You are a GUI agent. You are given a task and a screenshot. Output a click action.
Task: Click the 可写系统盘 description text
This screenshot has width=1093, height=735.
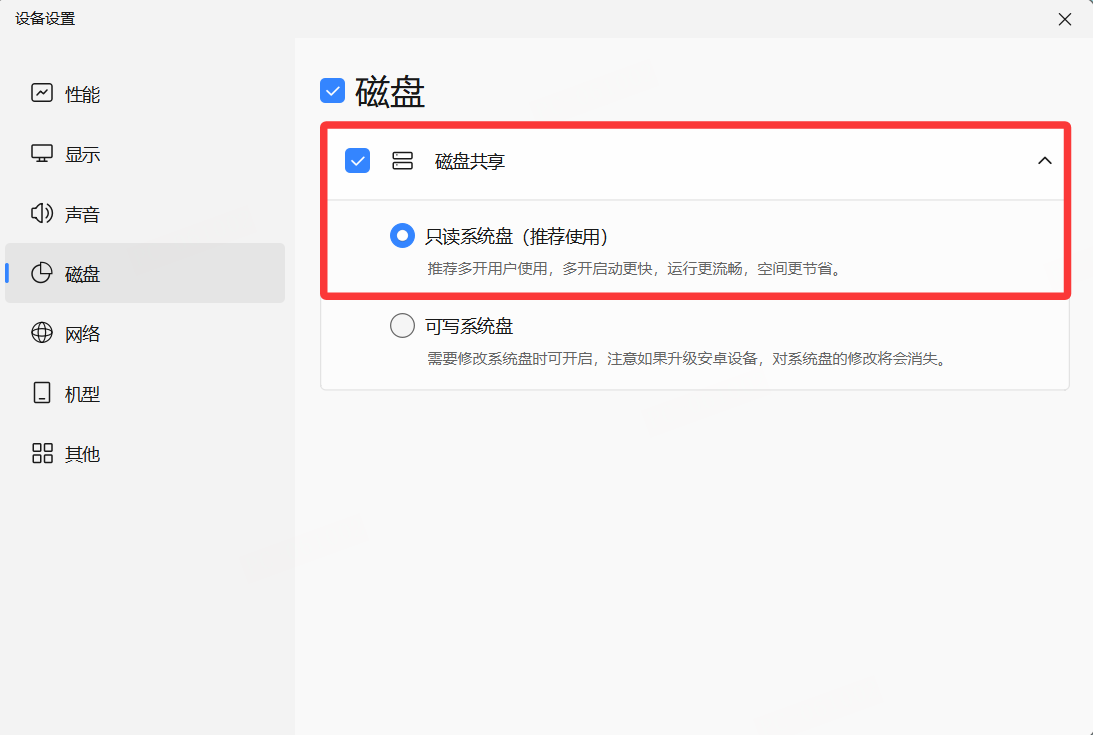coord(686,358)
